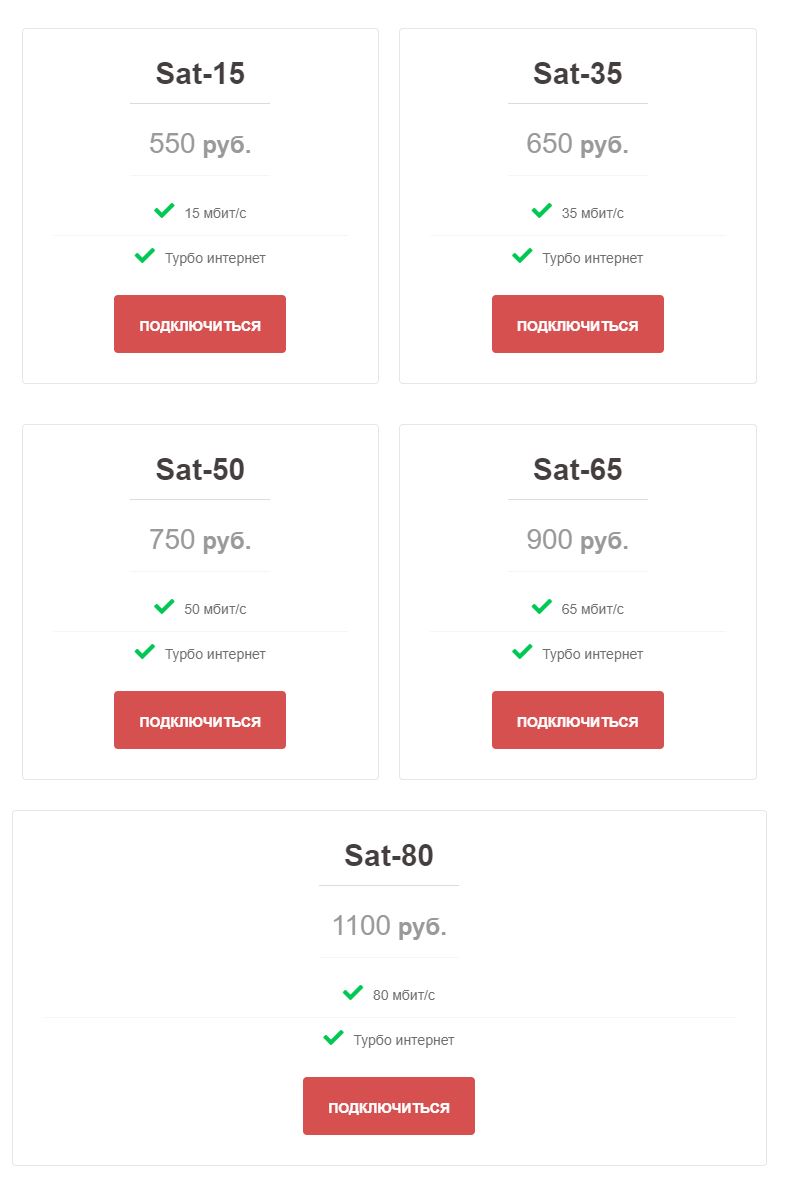
Task: Click the 750 руб. price
Action: click(200, 540)
